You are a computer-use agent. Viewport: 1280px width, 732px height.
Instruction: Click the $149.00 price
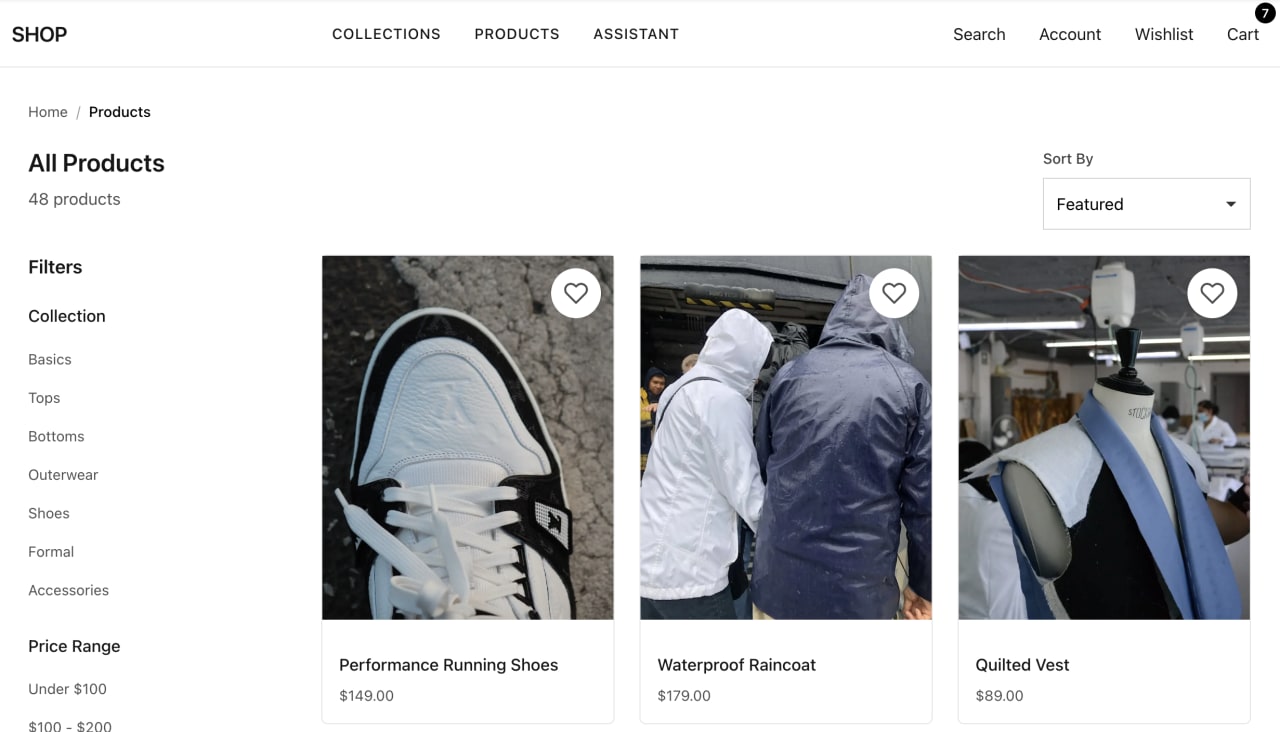[367, 696]
